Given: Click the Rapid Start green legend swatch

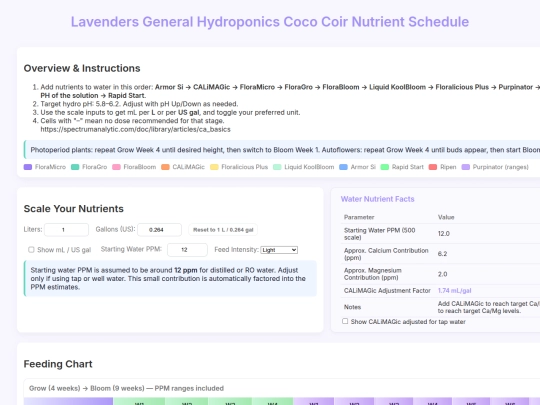Looking at the screenshot, I should tap(385, 167).
